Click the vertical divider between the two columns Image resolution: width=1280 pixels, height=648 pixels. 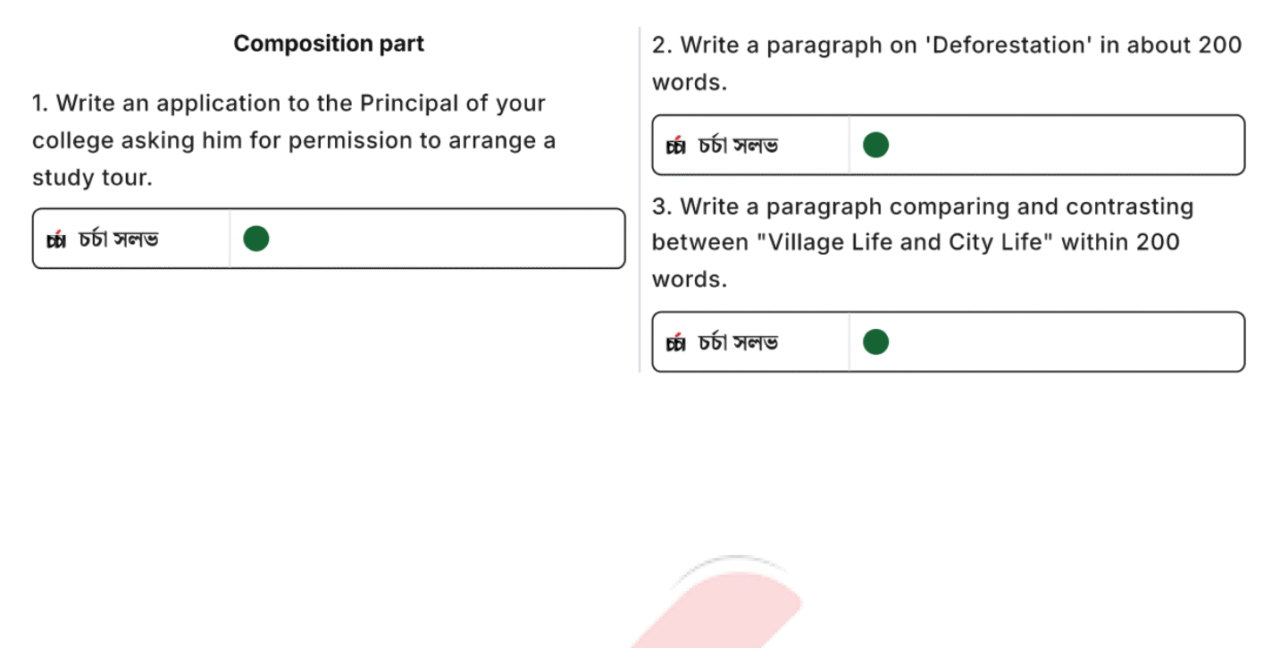coord(639,200)
